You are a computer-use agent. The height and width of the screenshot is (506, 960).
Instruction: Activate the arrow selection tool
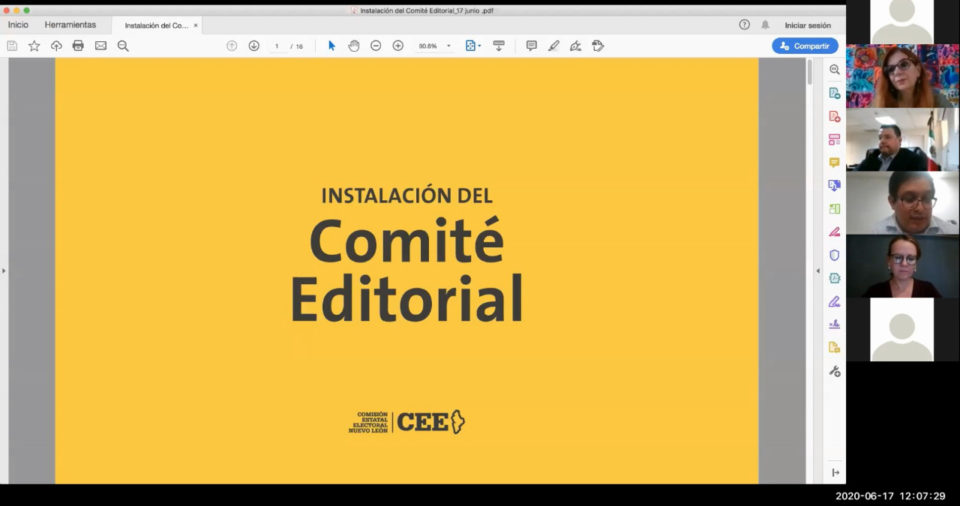point(332,46)
